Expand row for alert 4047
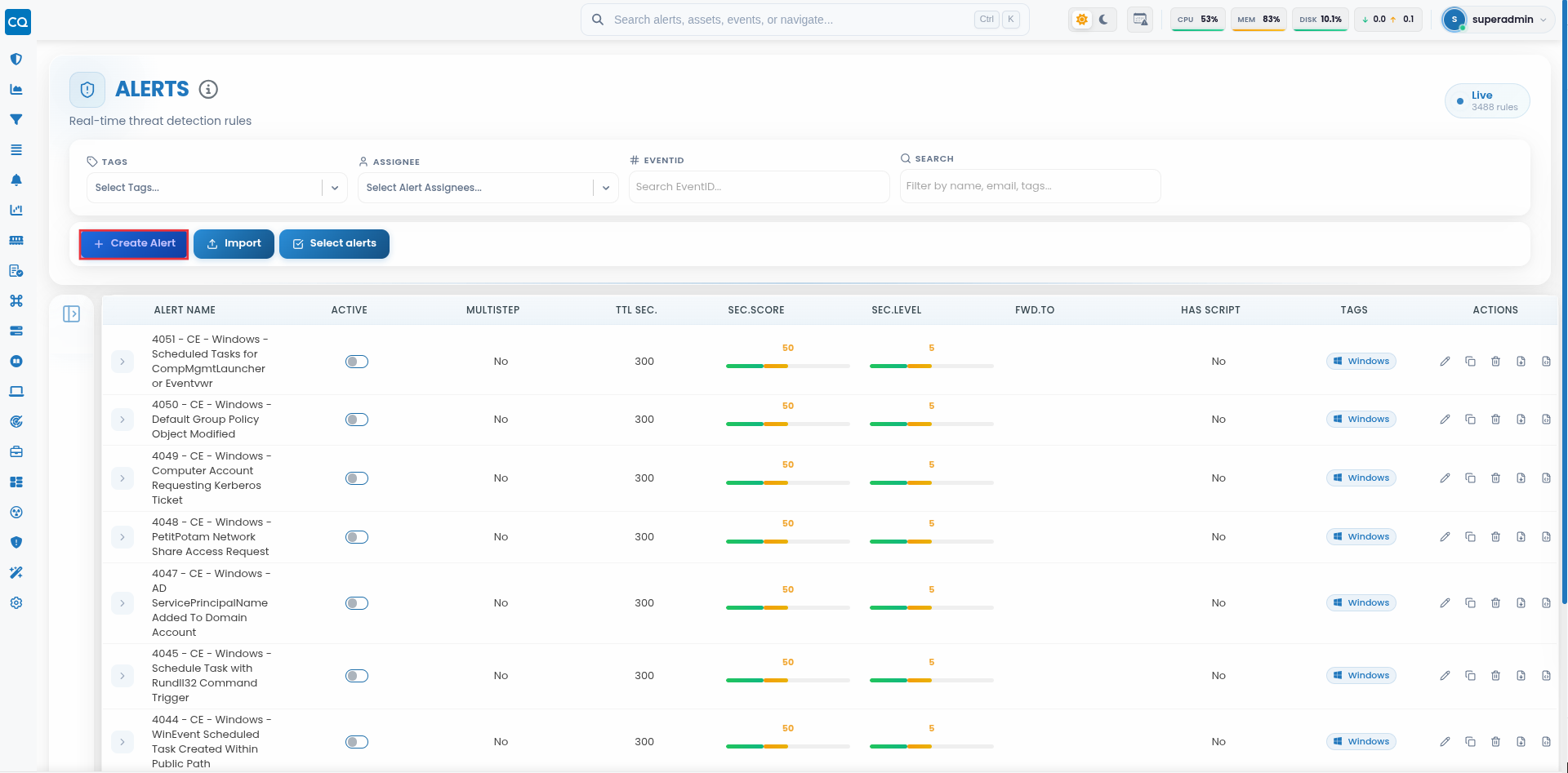Image resolution: width=1568 pixels, height=773 pixels. point(122,603)
